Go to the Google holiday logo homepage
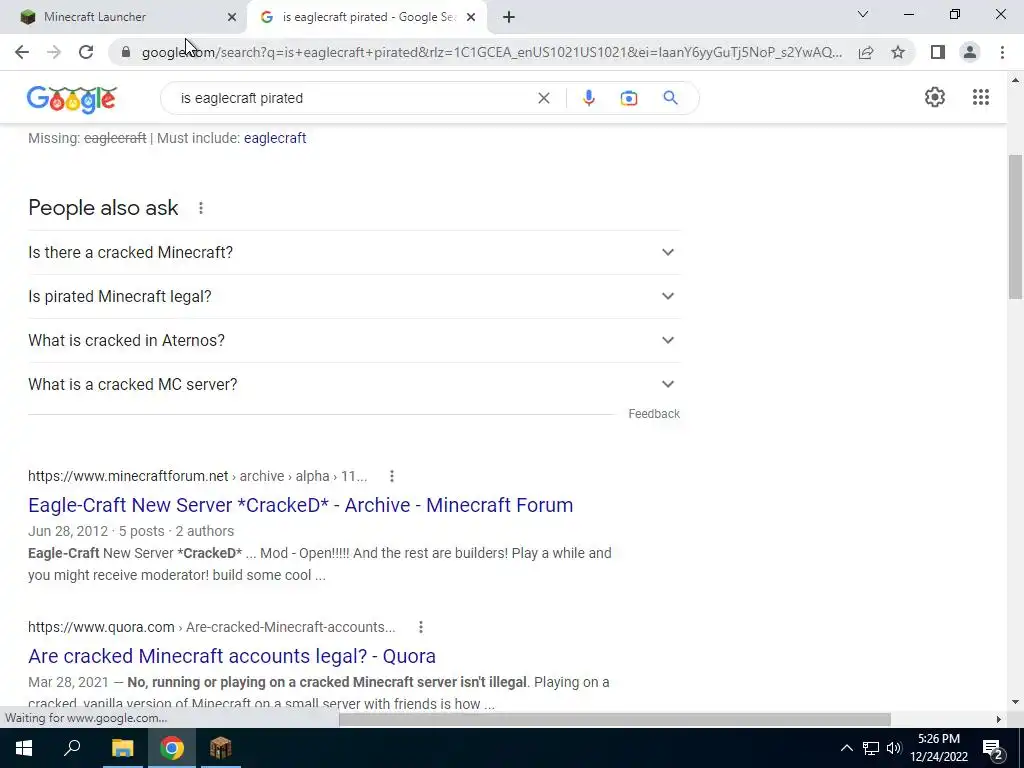 72,100
